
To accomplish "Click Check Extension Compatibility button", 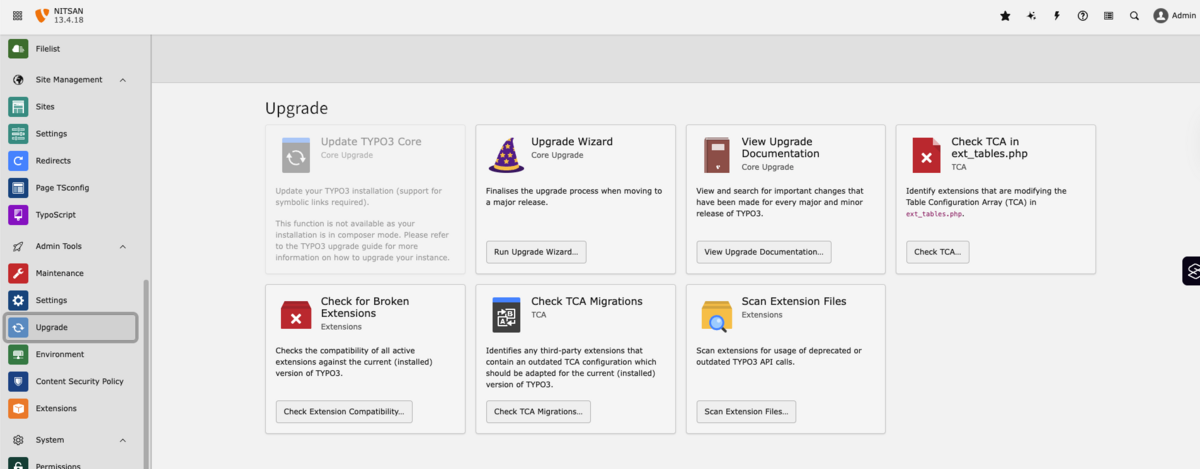I will [x=344, y=411].
